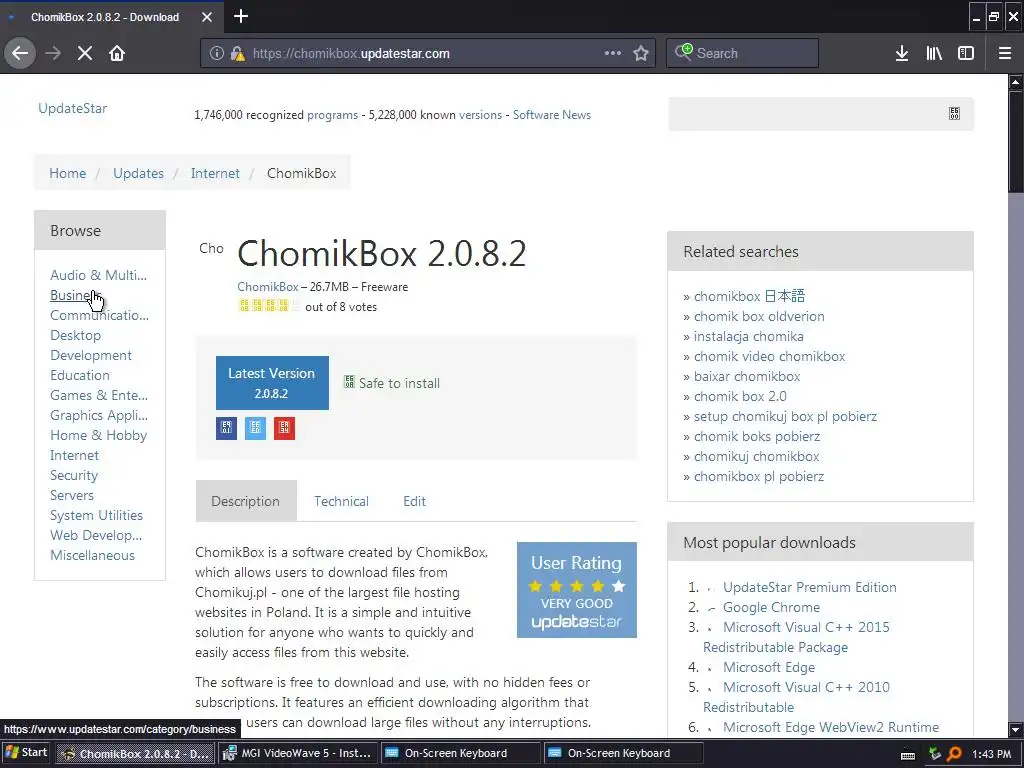Show site information icon in address bar
The width and height of the screenshot is (1024, 768).
tap(216, 53)
